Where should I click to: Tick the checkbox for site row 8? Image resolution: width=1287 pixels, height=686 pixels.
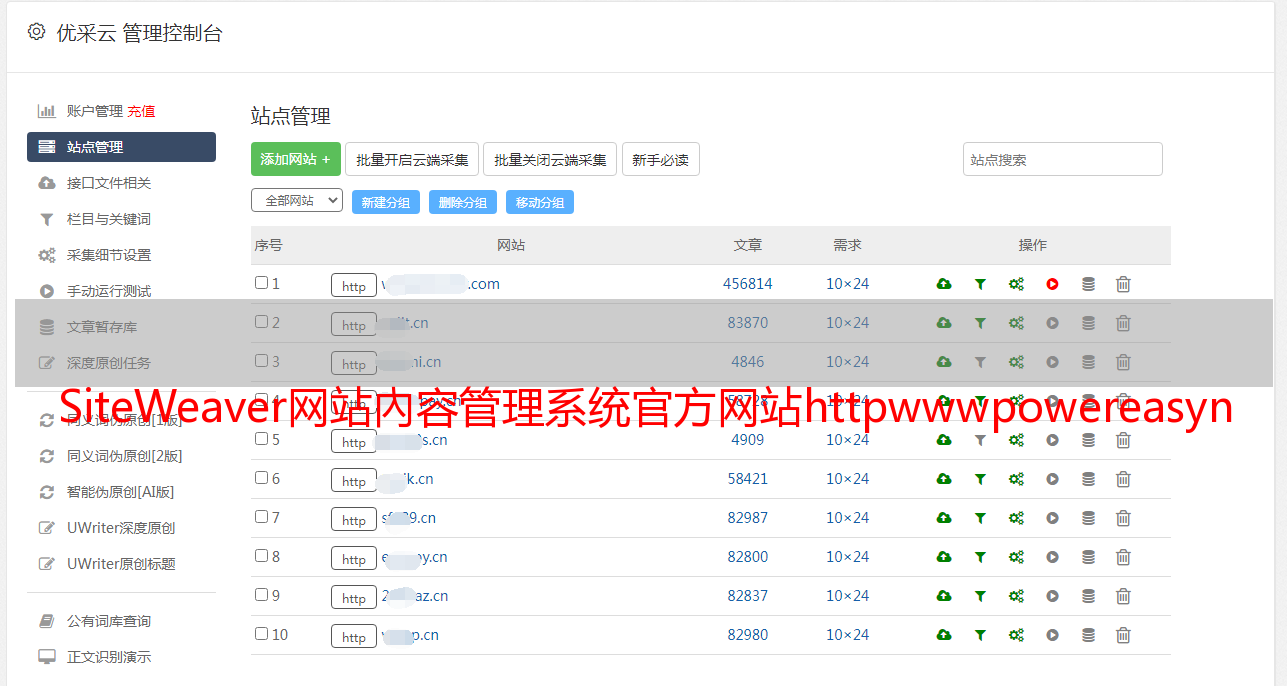tap(261, 556)
